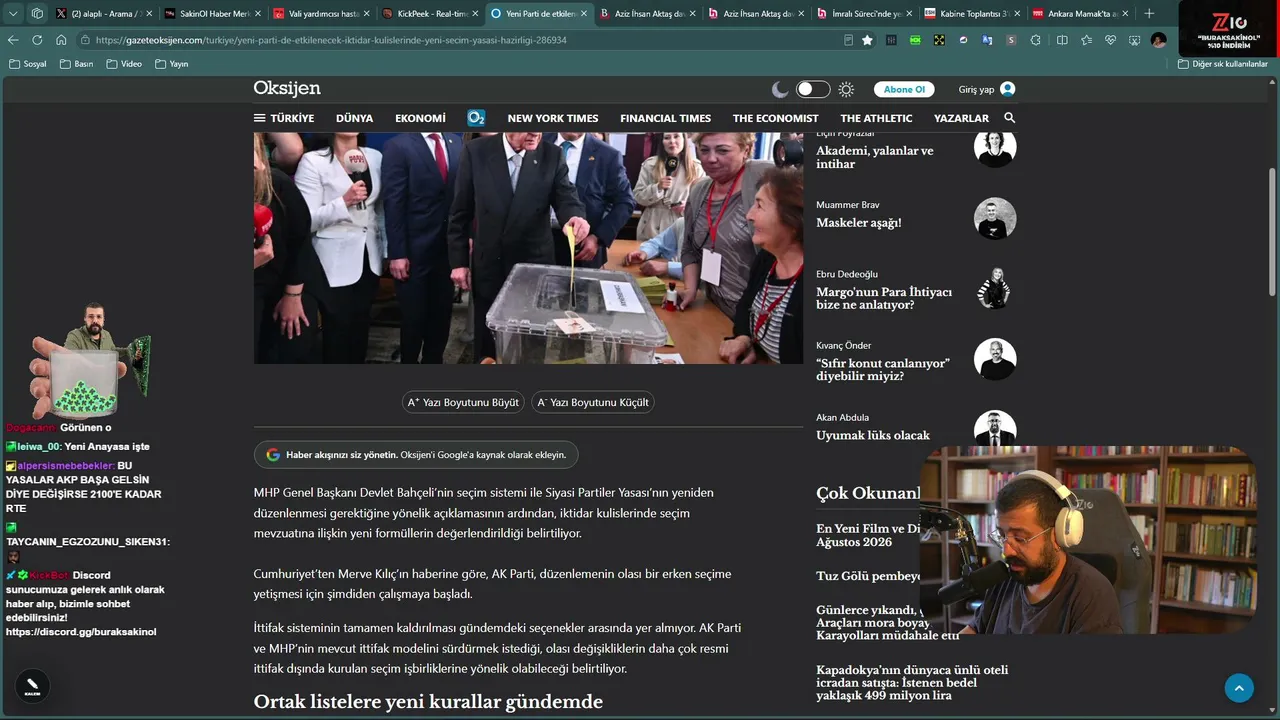Toggle the browser split screen icon
Image resolution: width=1280 pixels, height=720 pixels.
[x=1062, y=40]
